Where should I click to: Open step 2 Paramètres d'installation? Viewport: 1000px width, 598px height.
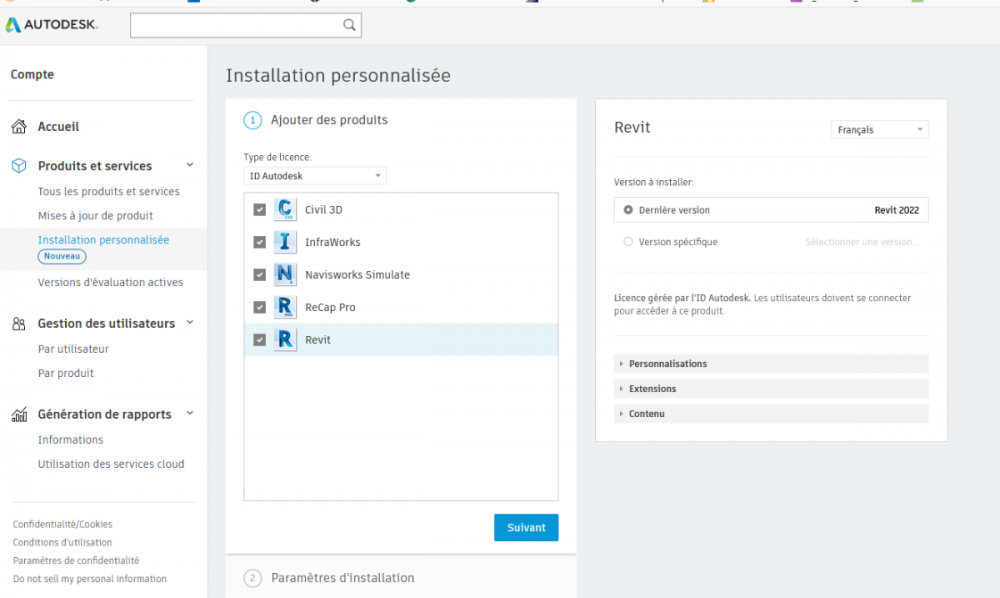click(342, 578)
